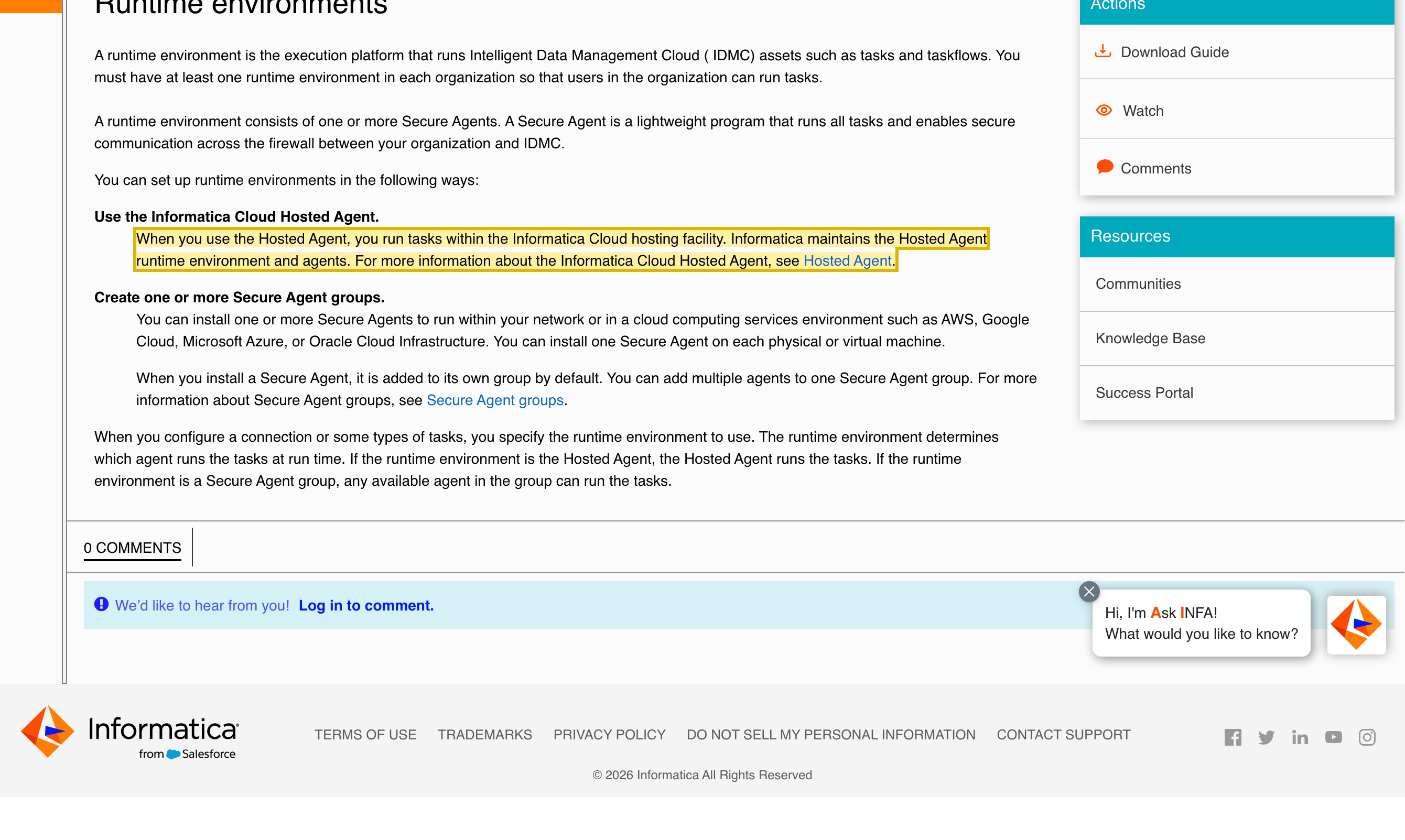The image size is (1405, 840).
Task: Click 'We'd like to hear from you!' text
Action: click(x=202, y=605)
